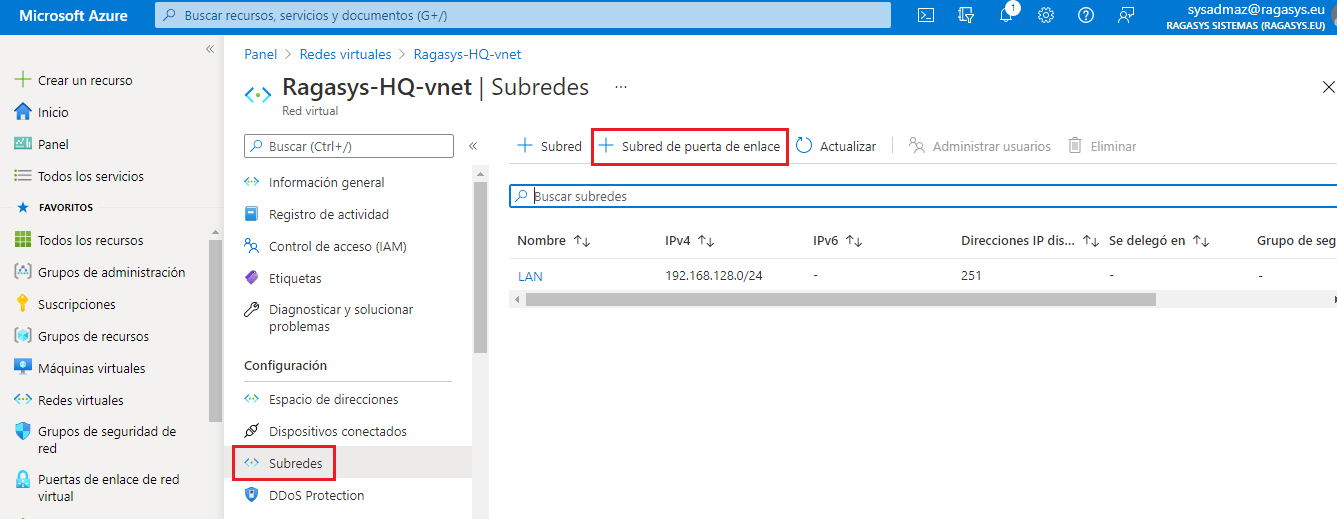Close the Subredes blade with the X
Viewport: 1337px width, 519px height.
point(1329,88)
